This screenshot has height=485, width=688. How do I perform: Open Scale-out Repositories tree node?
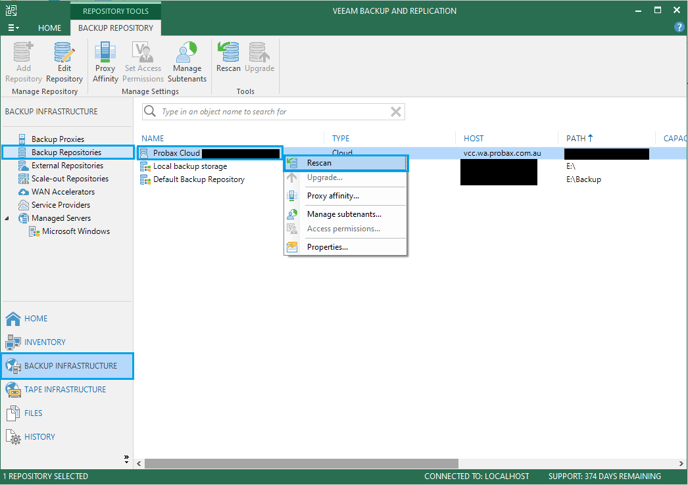70,179
